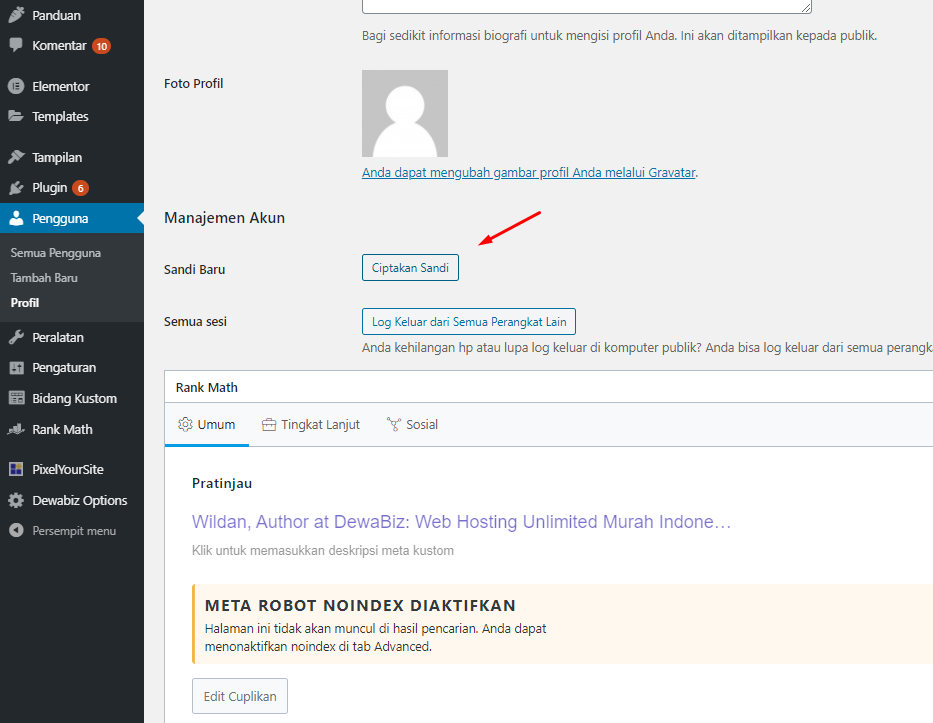Follow the Gravatar profile picture link
This screenshot has height=723, width=933.
coord(528,172)
